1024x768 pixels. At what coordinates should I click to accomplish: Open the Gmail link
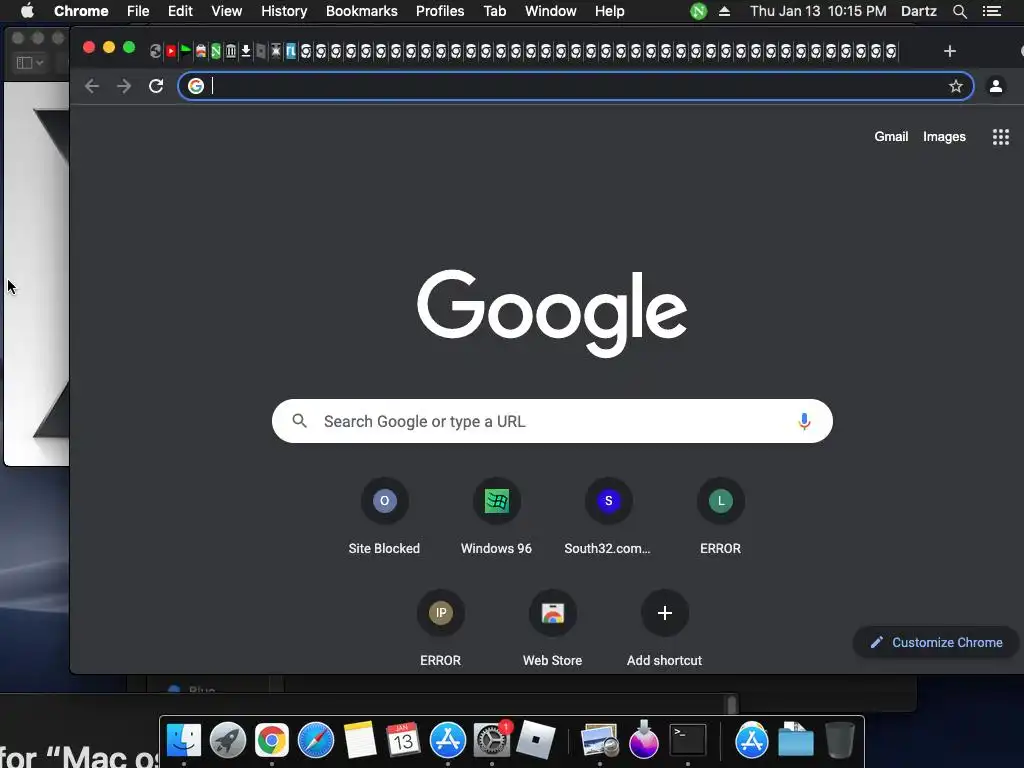(x=891, y=136)
